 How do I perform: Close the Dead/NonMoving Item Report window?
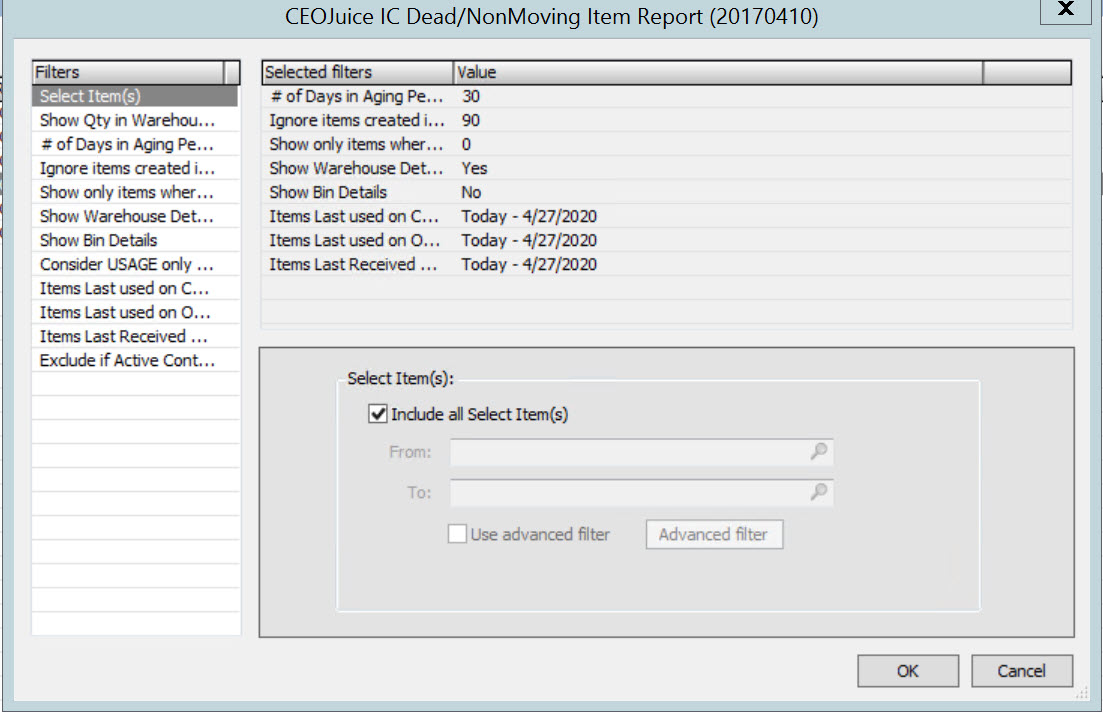point(1066,9)
